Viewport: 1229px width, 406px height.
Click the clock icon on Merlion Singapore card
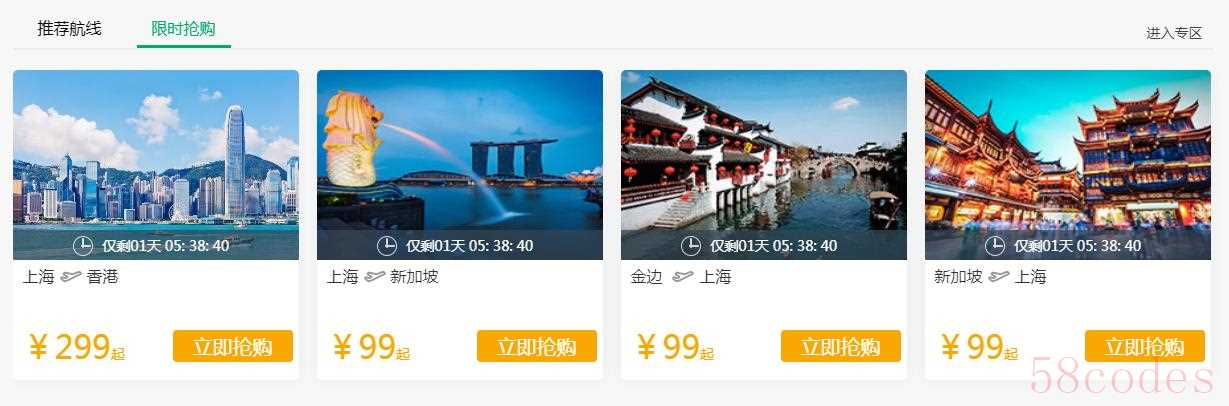pos(387,246)
